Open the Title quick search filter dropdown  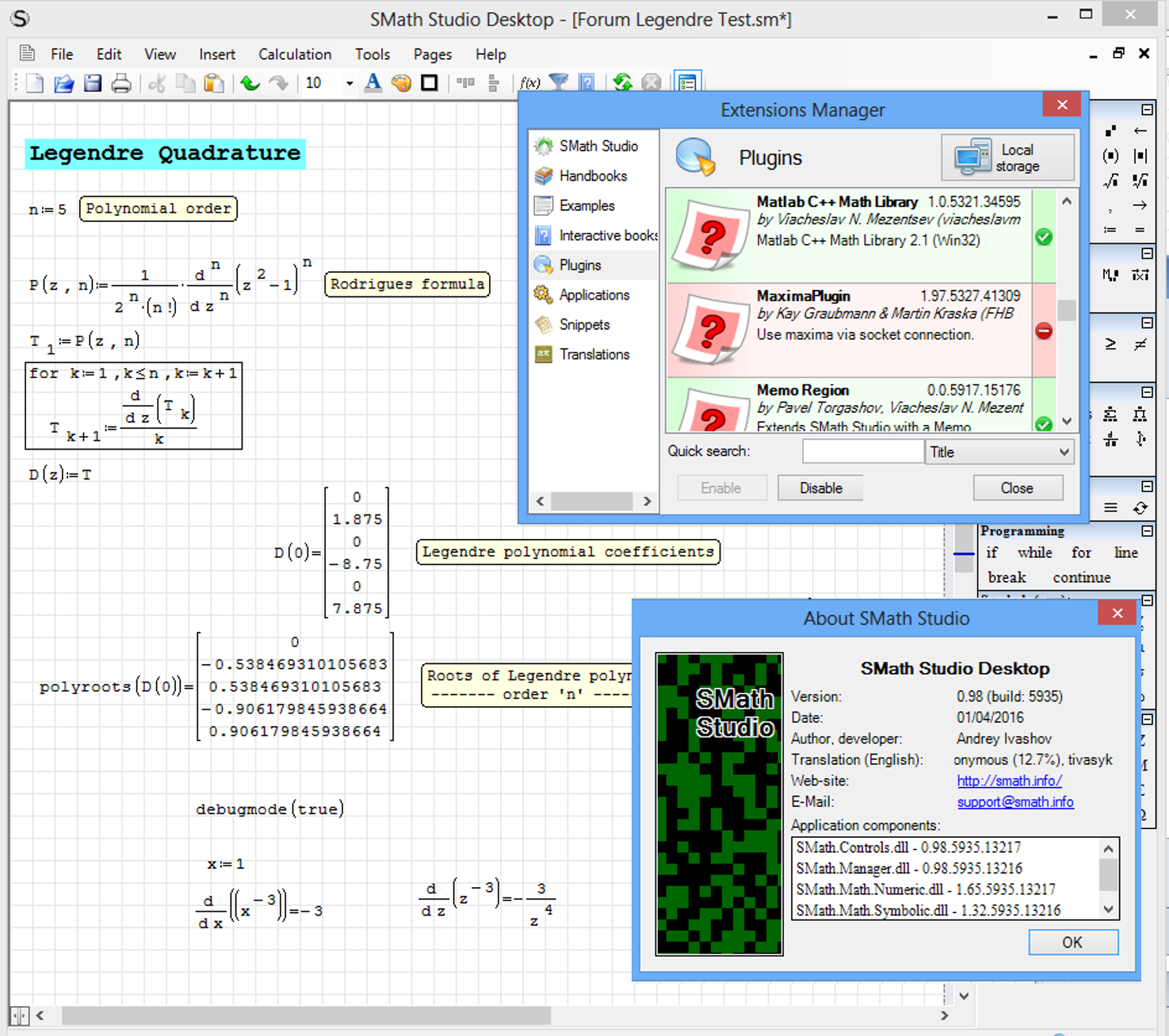click(x=999, y=452)
